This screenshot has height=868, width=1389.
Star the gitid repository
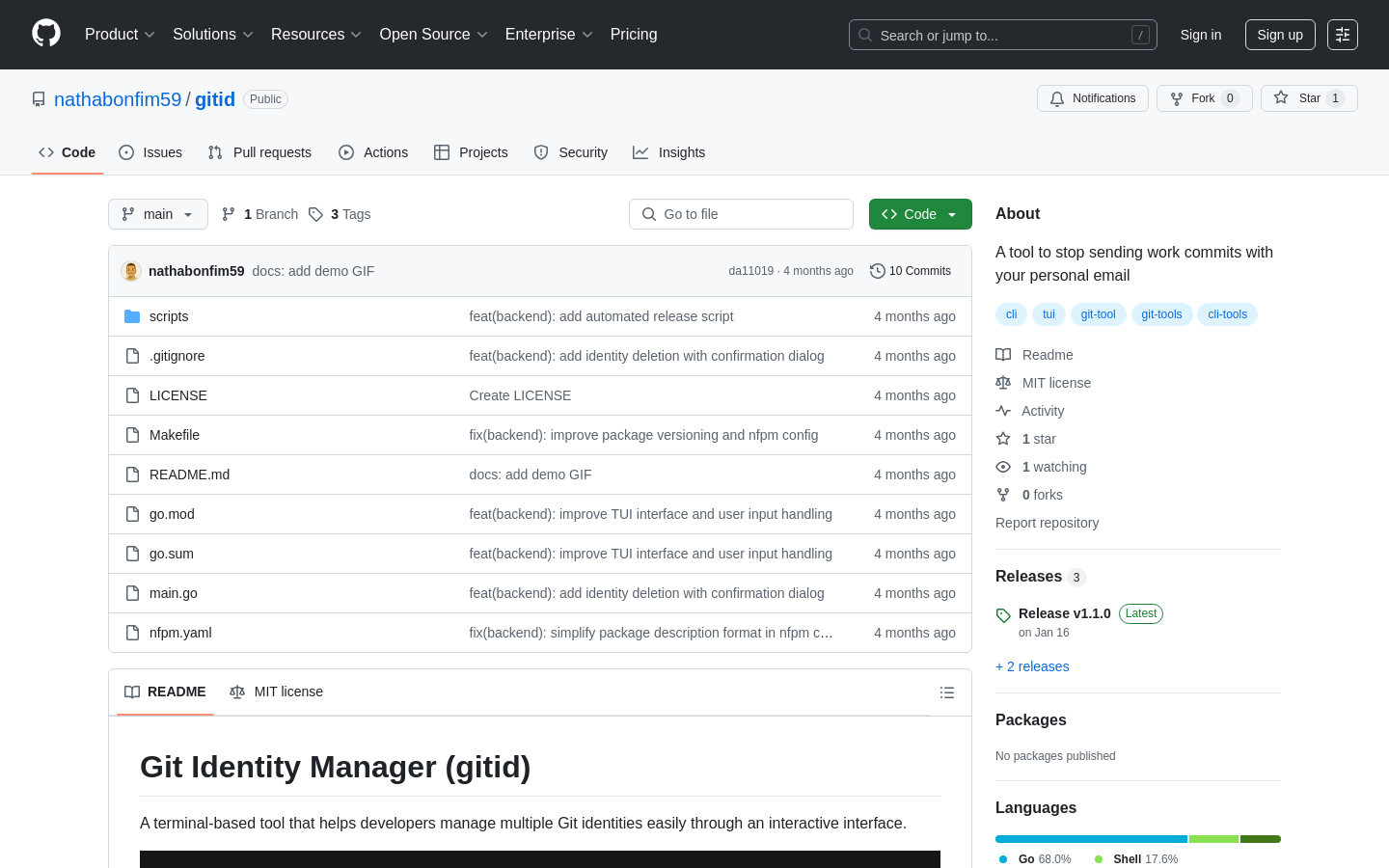coord(1309,98)
